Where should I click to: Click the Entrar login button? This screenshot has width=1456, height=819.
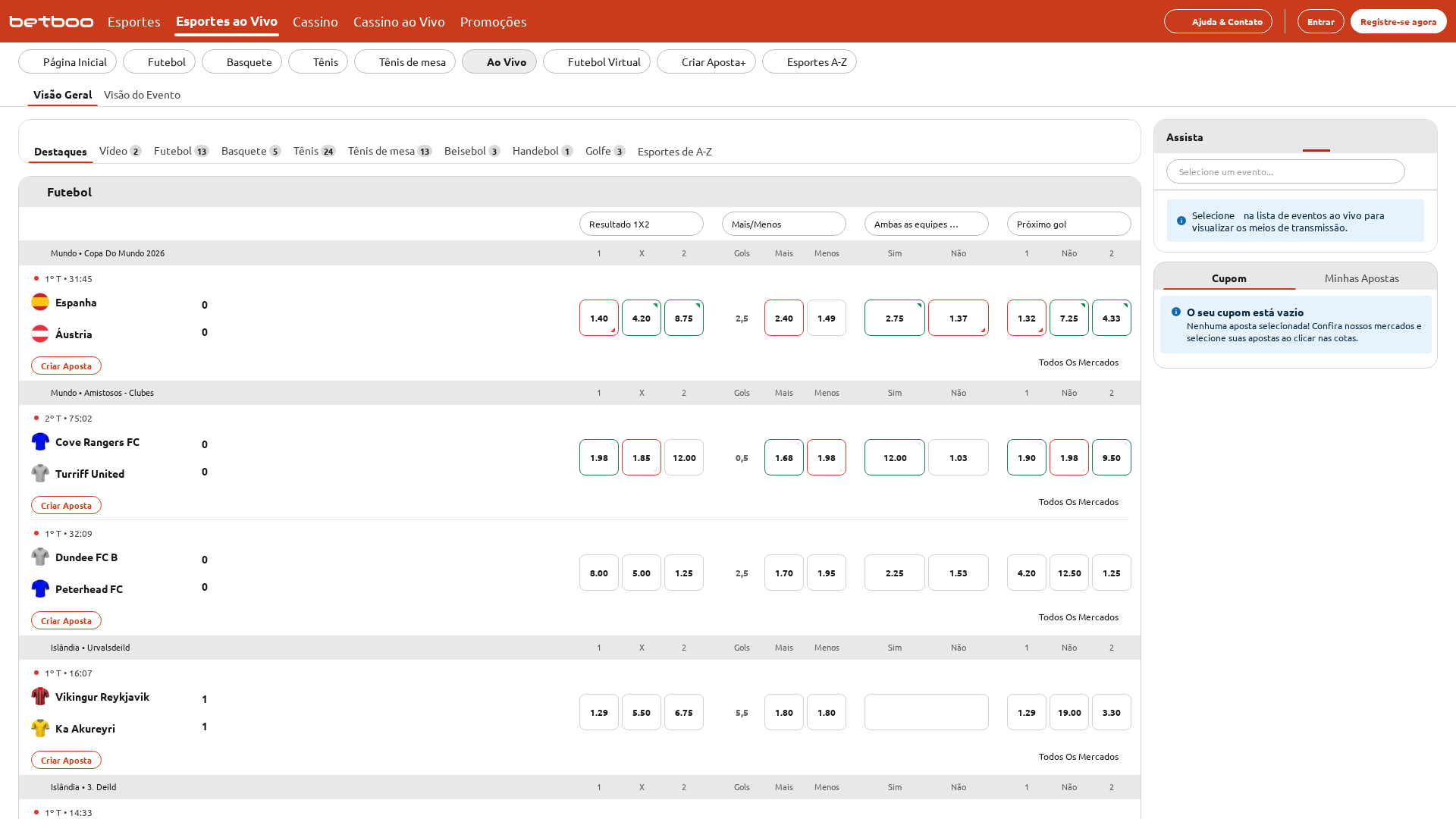[1321, 21]
